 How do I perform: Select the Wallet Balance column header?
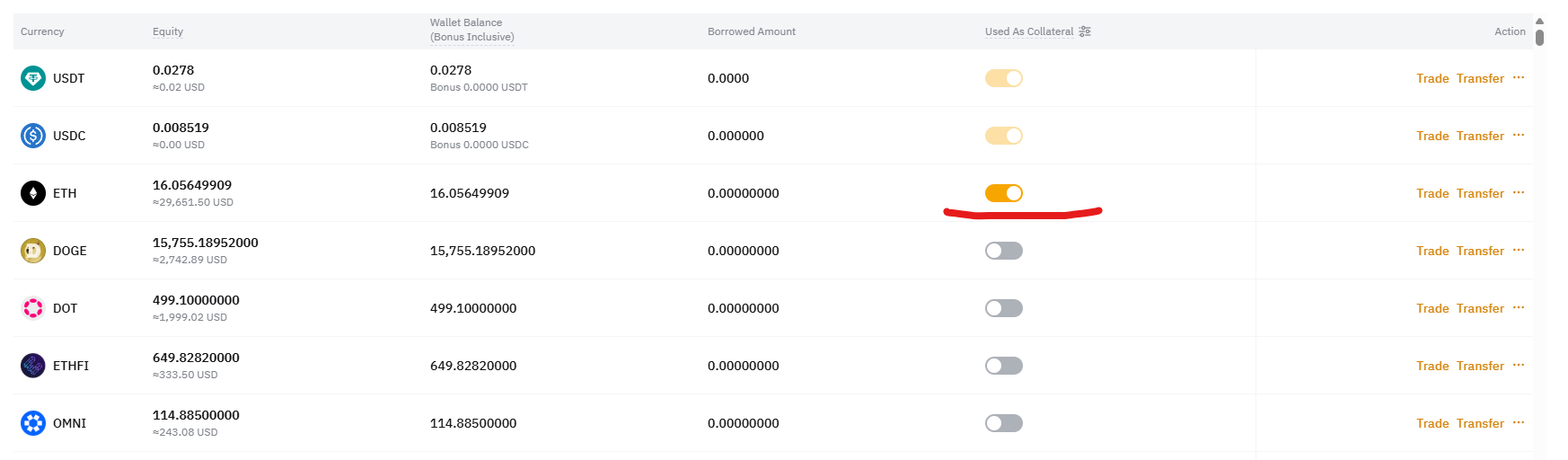pos(472,30)
